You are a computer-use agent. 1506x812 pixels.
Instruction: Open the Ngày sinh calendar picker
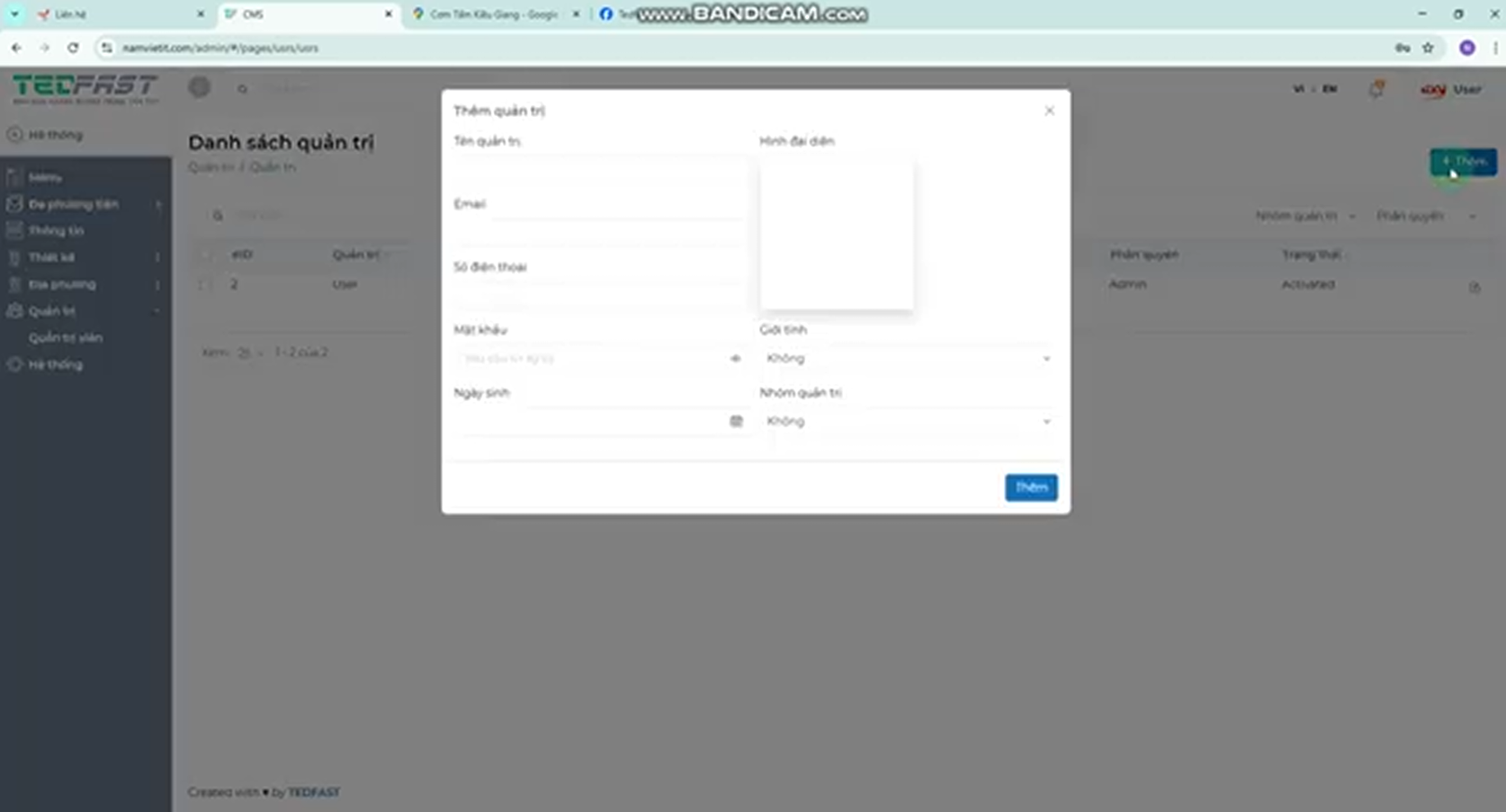736,422
